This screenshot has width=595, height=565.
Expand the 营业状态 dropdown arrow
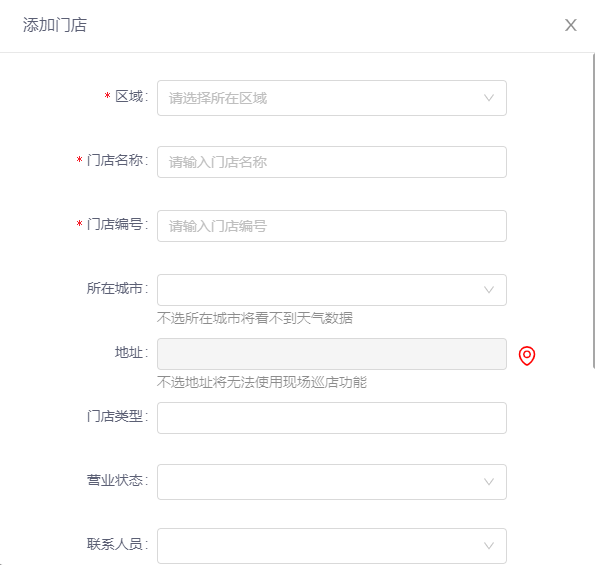(489, 482)
